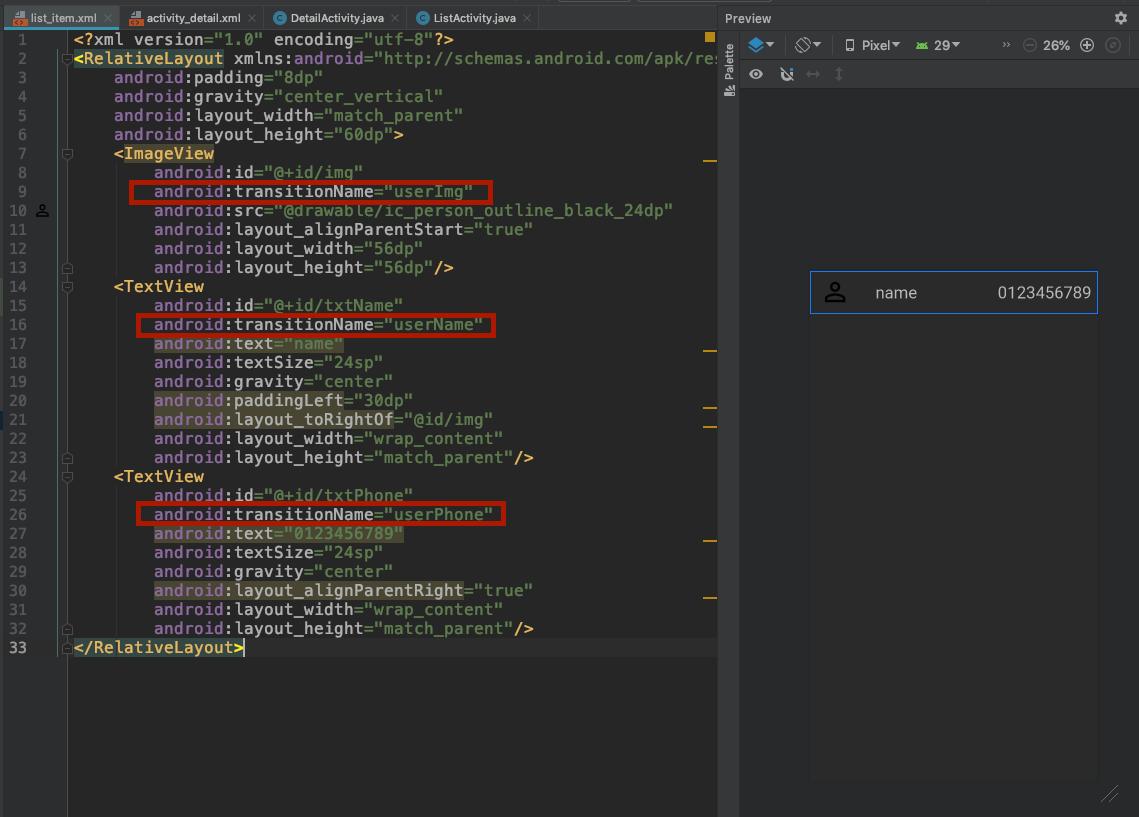Click the android:id="@+id/txtPhone" line
This screenshot has width=1139, height=817.
283,496
